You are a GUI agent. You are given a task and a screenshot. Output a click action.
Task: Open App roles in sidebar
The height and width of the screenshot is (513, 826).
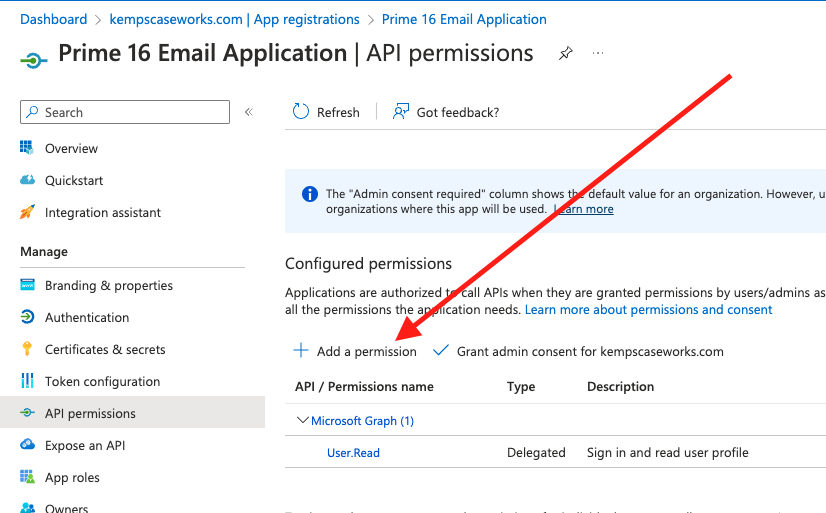click(x=72, y=477)
